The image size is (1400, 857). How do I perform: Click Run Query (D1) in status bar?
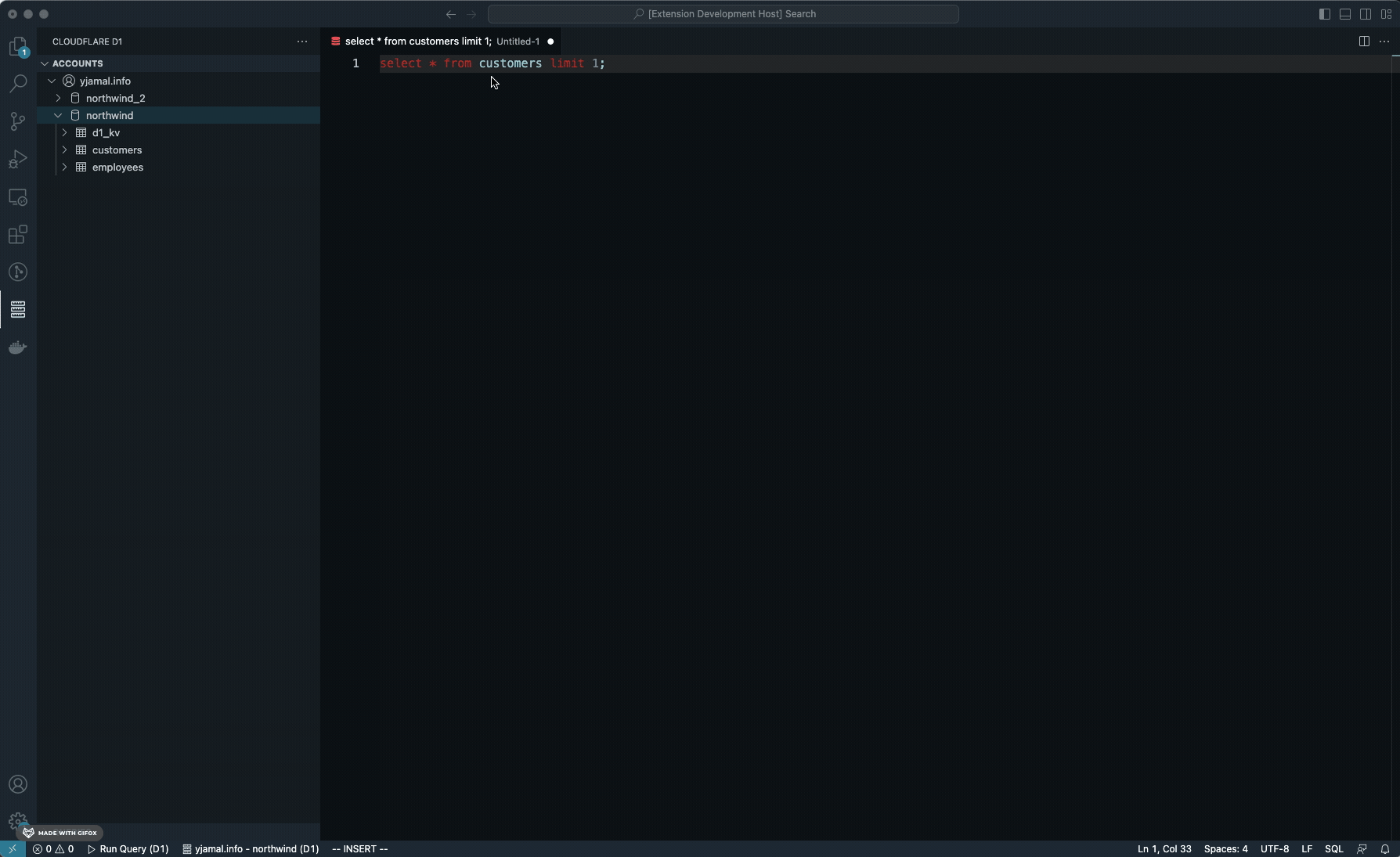tap(128, 848)
